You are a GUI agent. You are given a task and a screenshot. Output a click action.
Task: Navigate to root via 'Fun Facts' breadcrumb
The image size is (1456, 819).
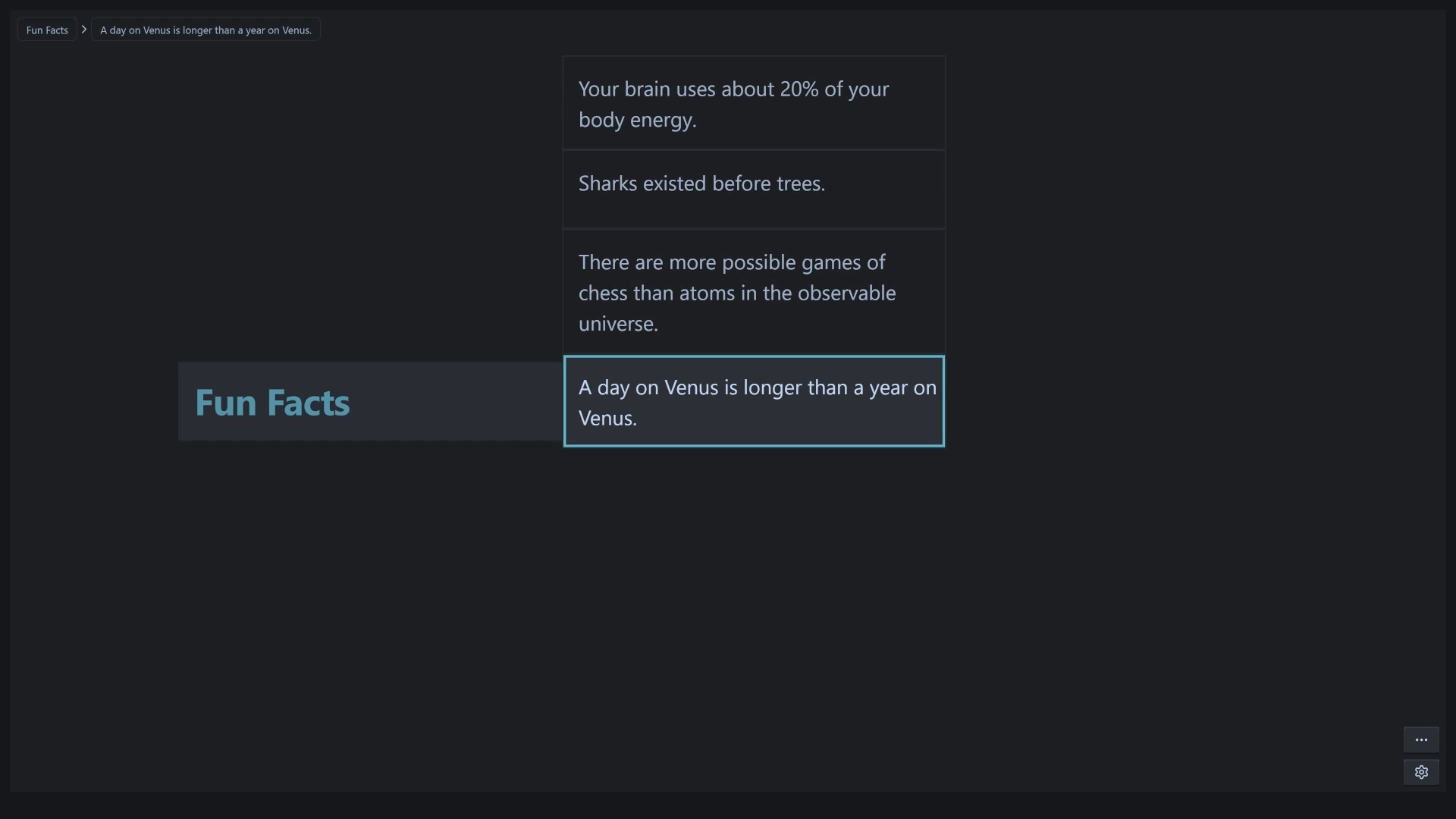click(47, 30)
